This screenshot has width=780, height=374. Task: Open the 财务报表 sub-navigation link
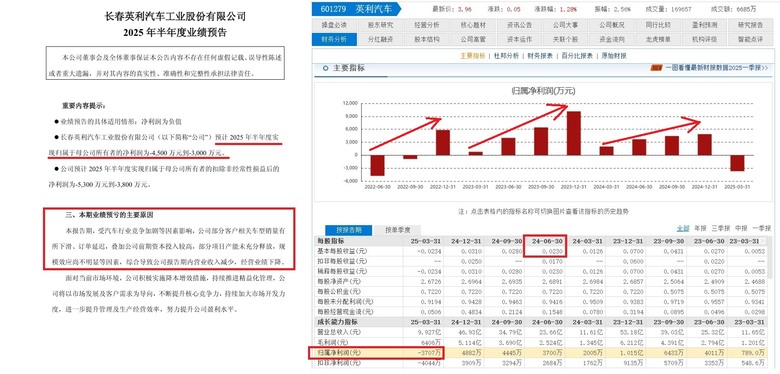[540, 56]
